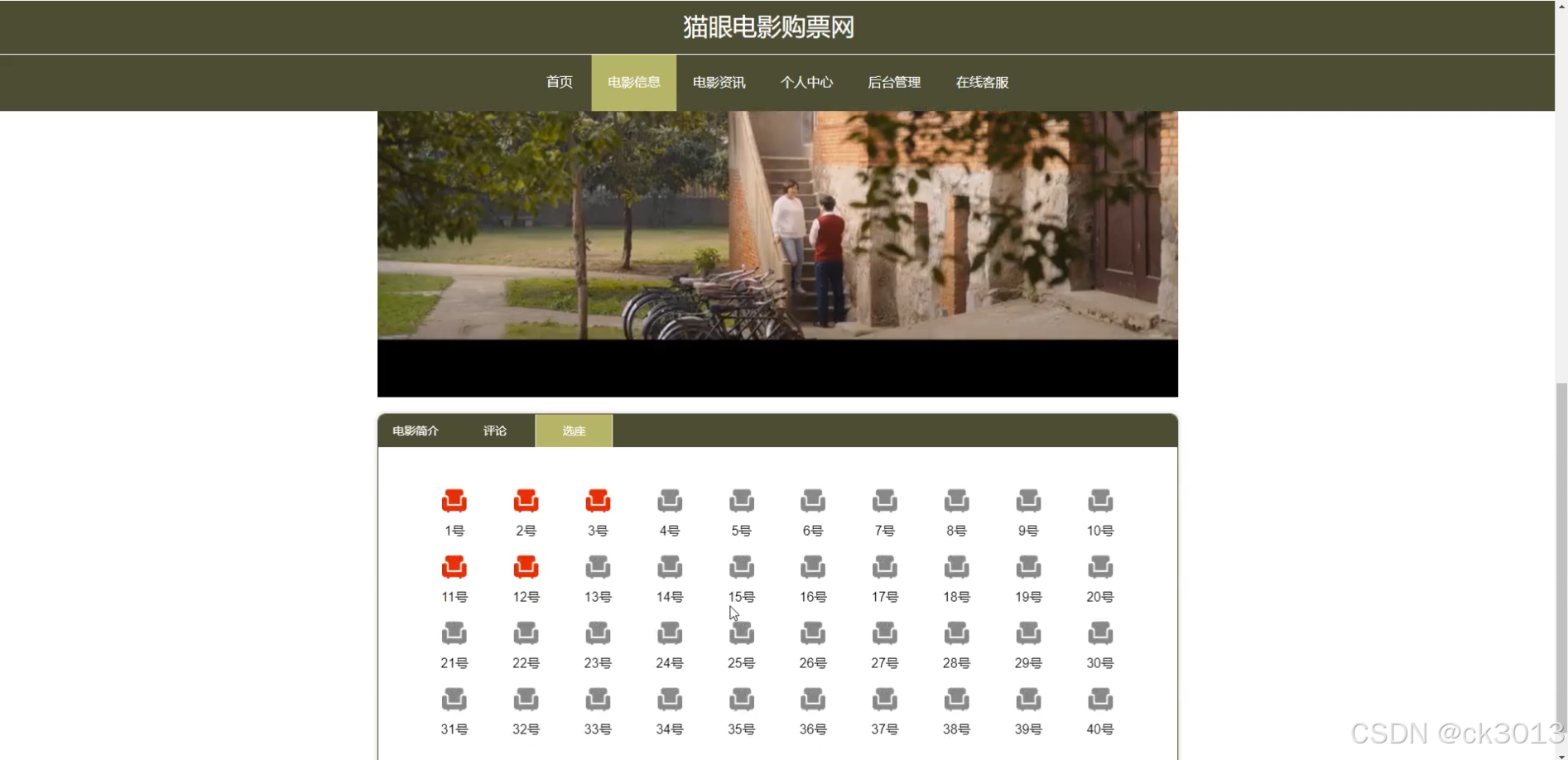Click the red seat icon 11号
Viewport: 1568px width, 760px height.
pos(454,567)
